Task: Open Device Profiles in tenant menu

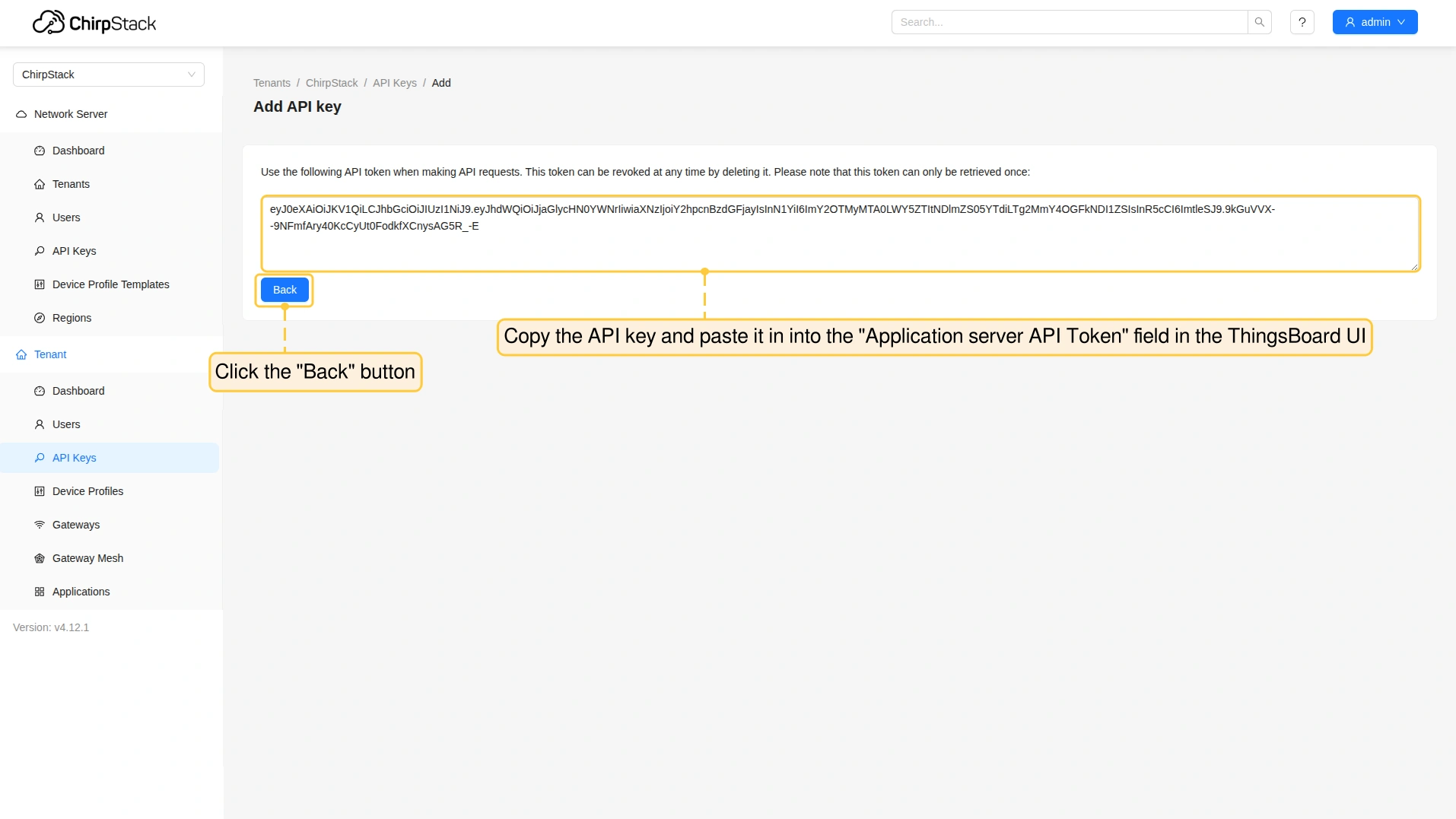Action: click(87, 491)
